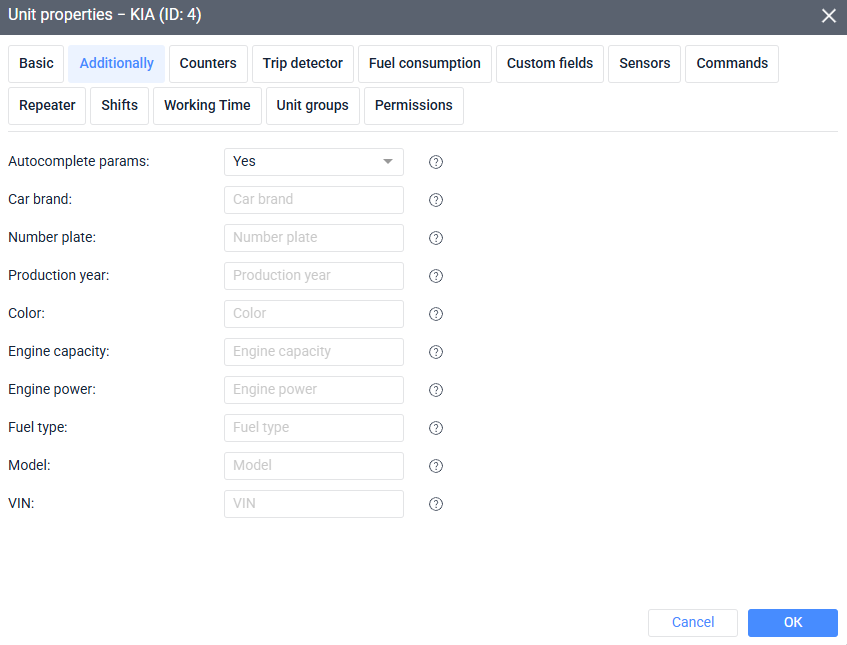This screenshot has width=847, height=645.
Task: Select the Custom fields tab
Action: pyautogui.click(x=549, y=63)
